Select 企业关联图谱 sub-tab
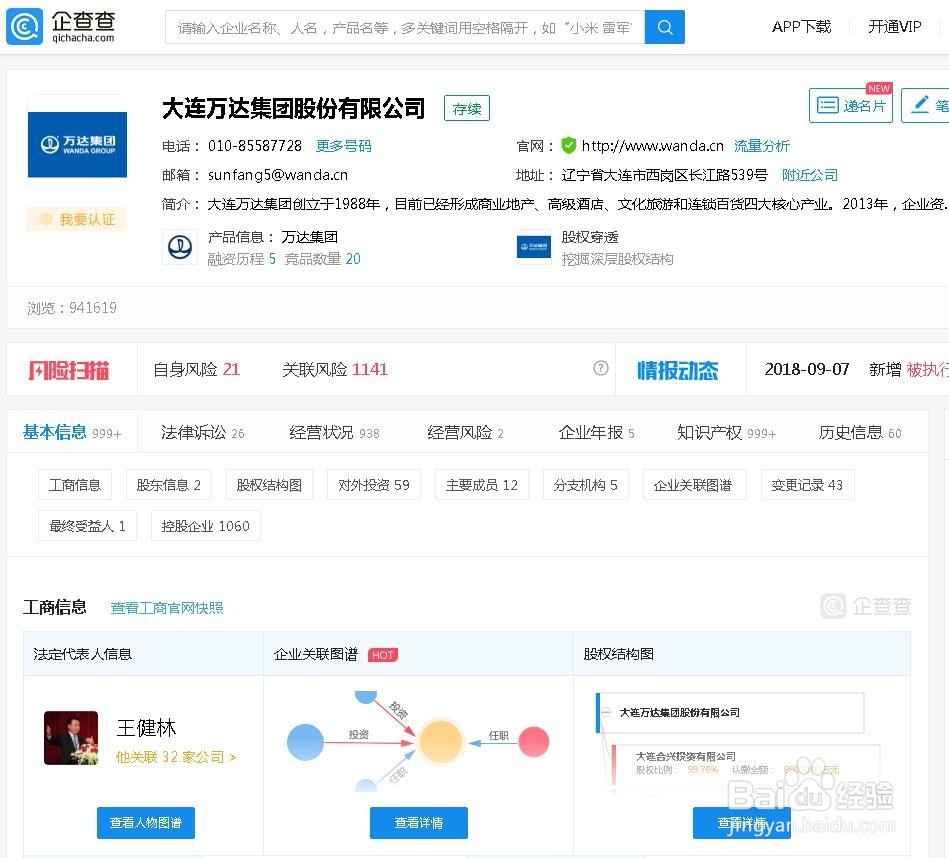The width and height of the screenshot is (949, 858). pyautogui.click(x=693, y=485)
